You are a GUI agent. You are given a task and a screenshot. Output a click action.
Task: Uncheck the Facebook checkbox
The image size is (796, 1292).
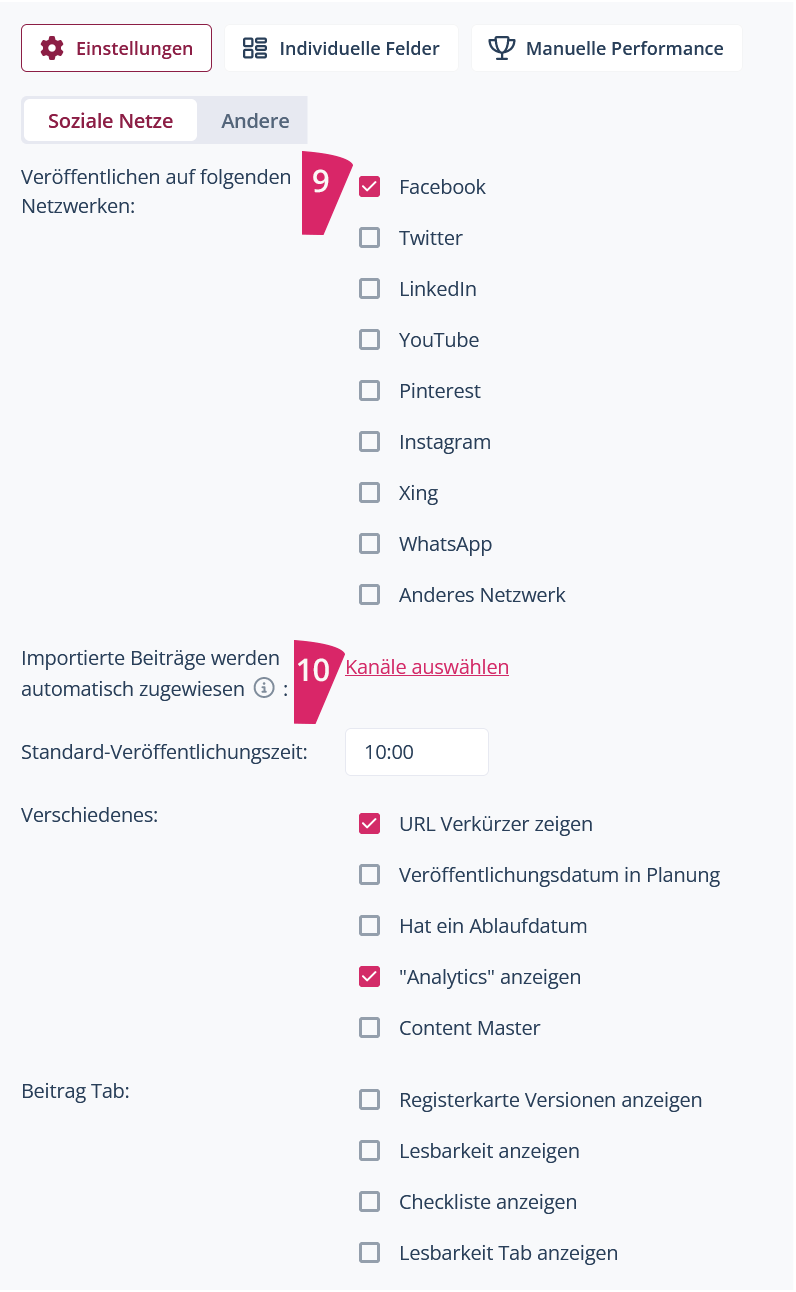pos(370,187)
